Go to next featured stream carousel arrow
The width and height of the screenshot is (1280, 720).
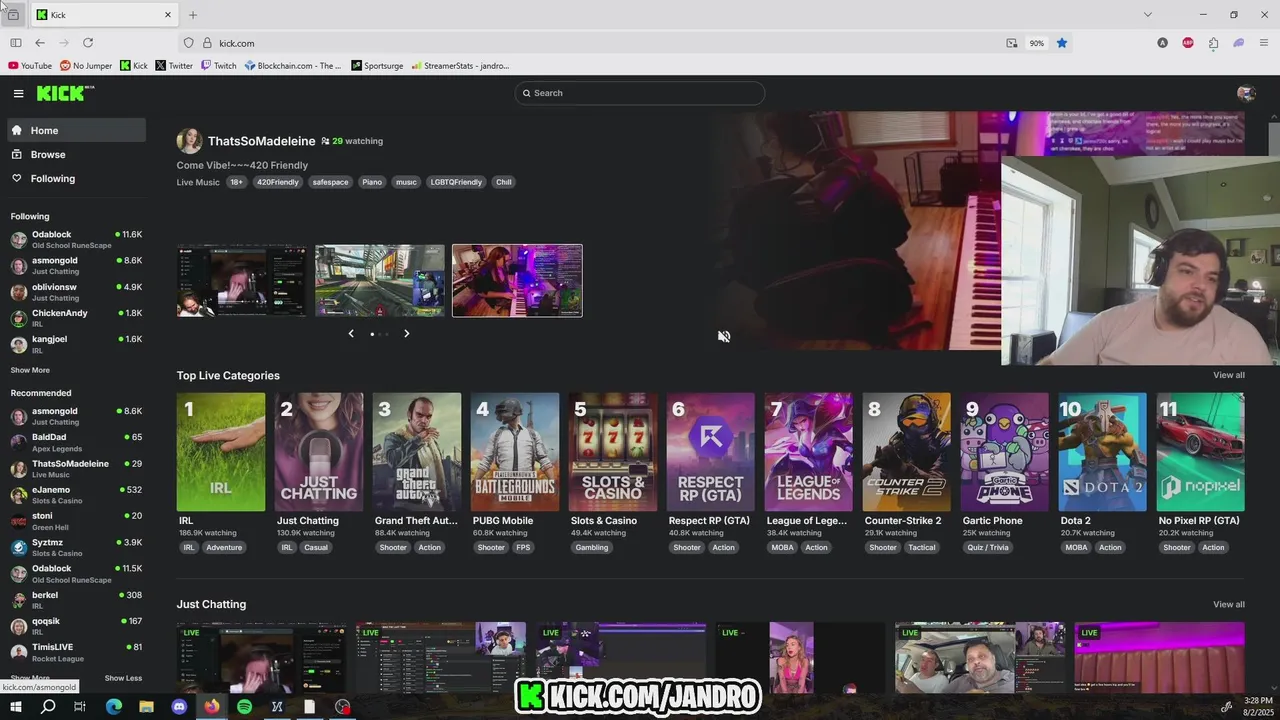pyautogui.click(x=407, y=334)
